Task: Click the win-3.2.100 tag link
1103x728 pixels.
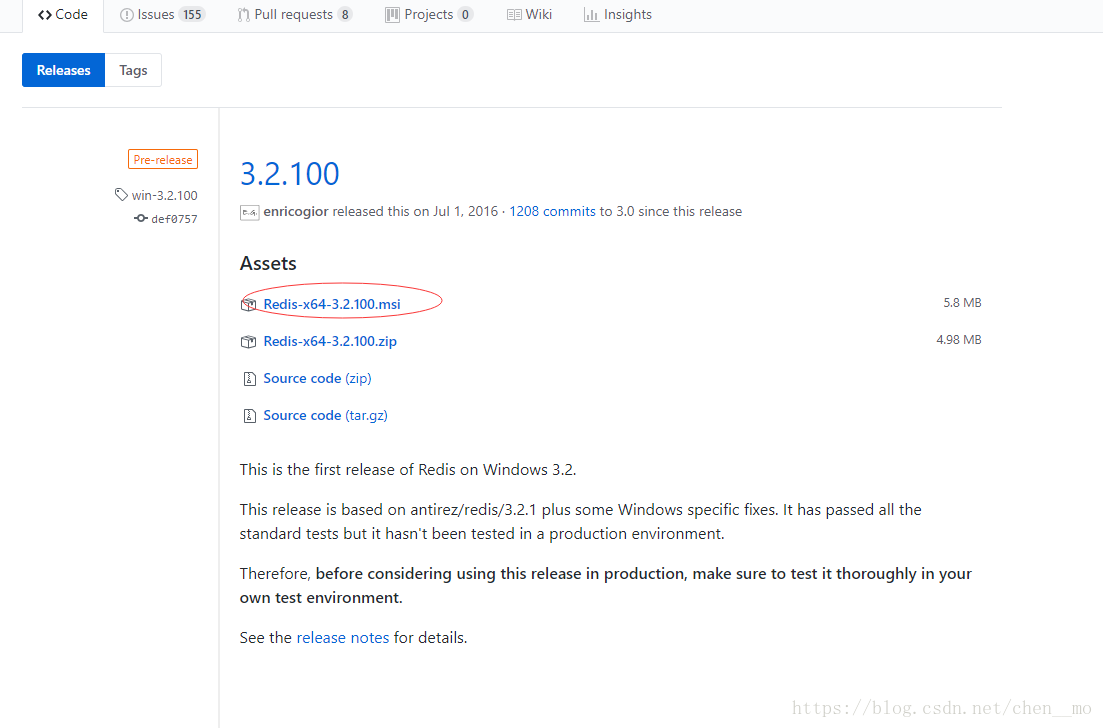Action: click(165, 196)
